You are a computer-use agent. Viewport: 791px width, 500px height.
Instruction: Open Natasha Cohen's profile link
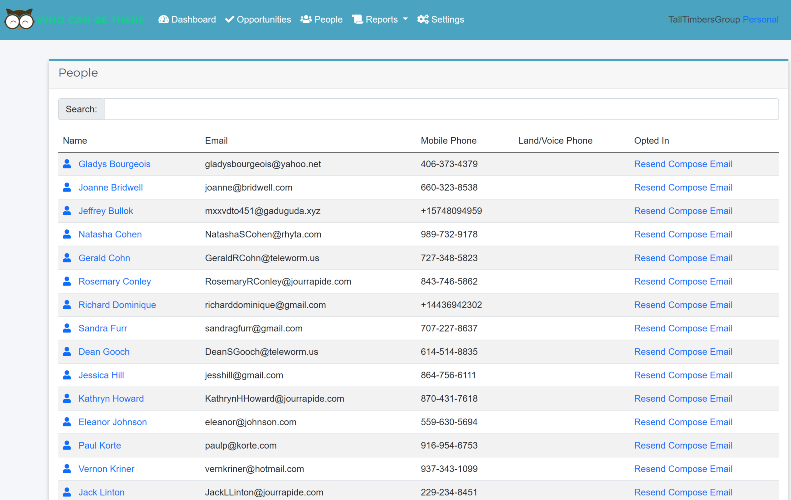[x=110, y=235]
